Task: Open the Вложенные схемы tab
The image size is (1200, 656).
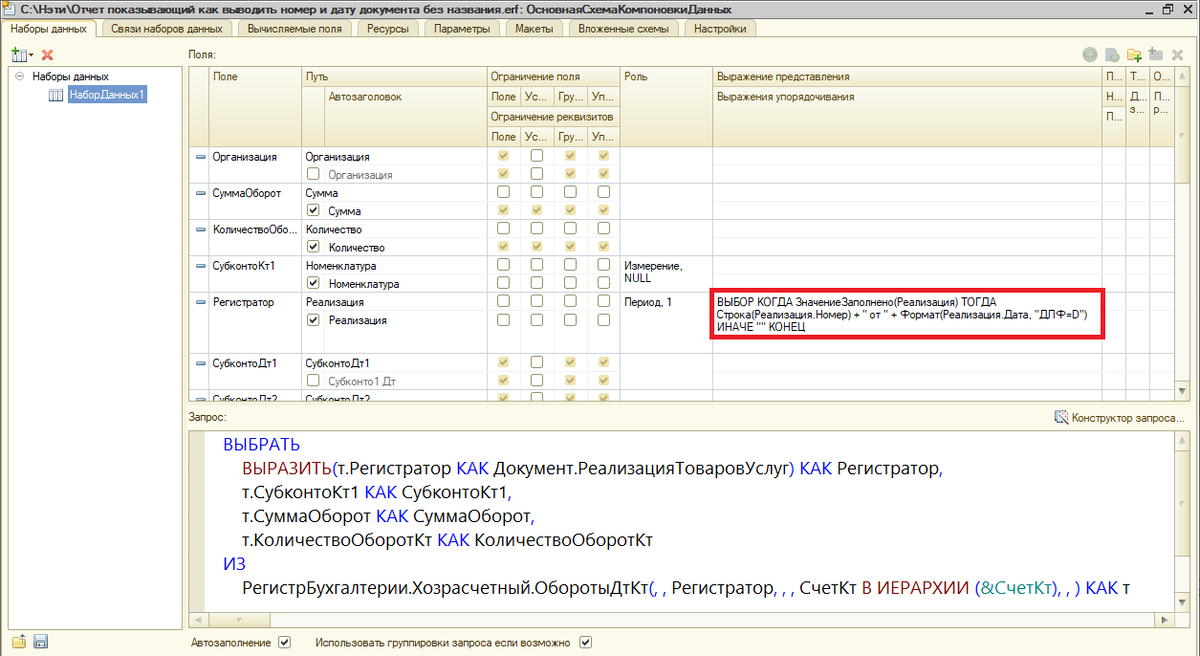Action: 624,29
